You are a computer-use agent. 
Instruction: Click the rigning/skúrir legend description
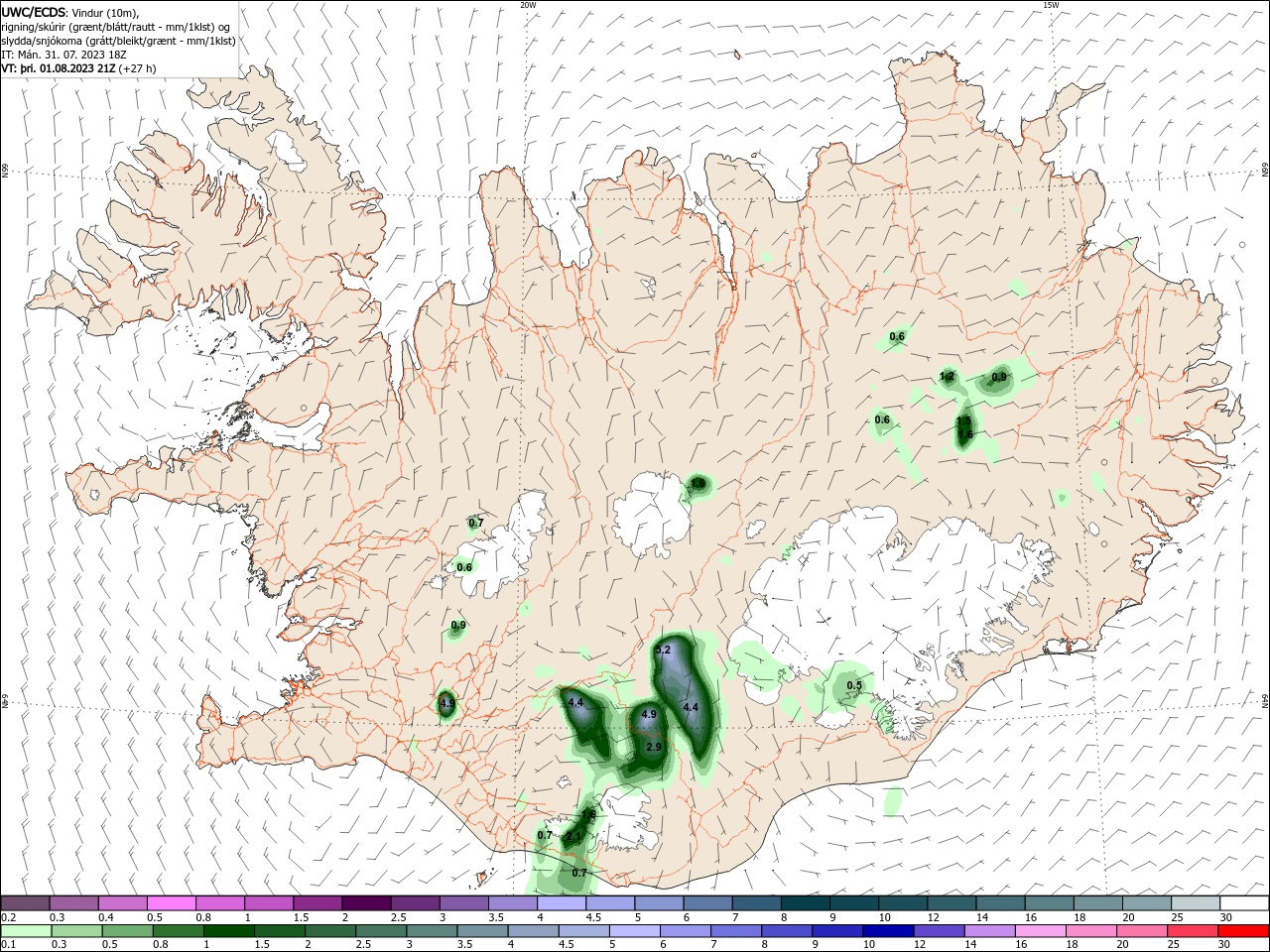pyautogui.click(x=115, y=27)
